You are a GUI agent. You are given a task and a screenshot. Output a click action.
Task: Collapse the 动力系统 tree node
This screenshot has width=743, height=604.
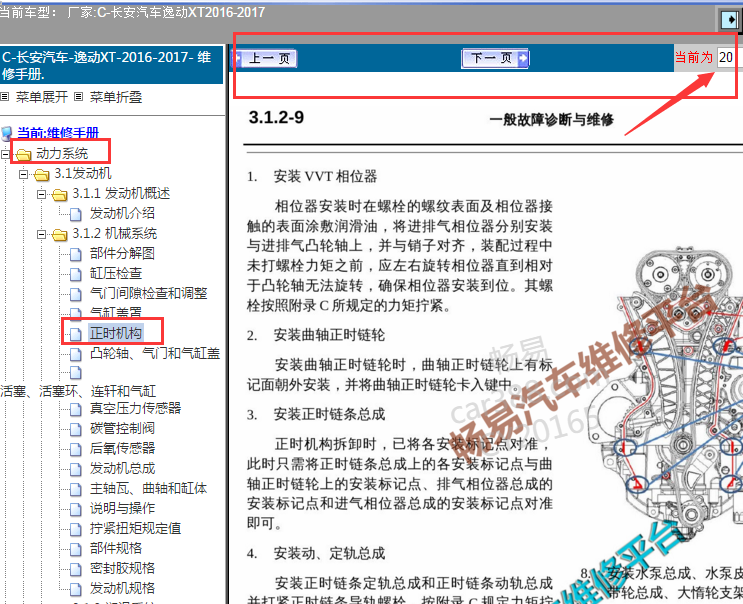point(5,153)
